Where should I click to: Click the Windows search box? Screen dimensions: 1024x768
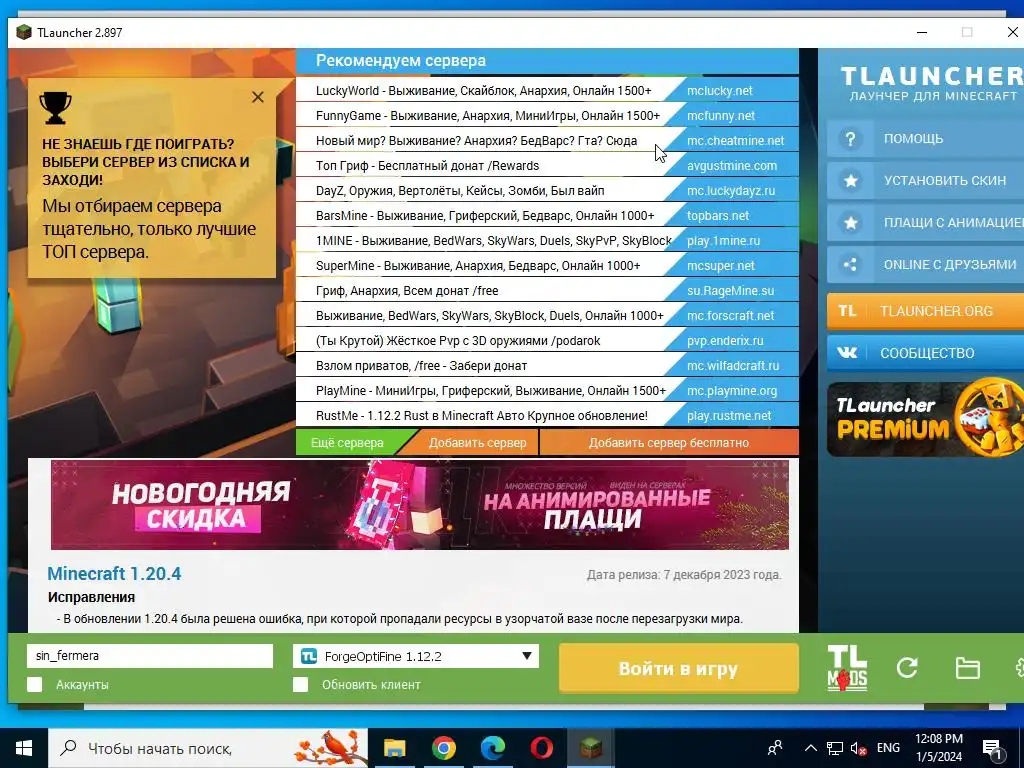click(208, 748)
